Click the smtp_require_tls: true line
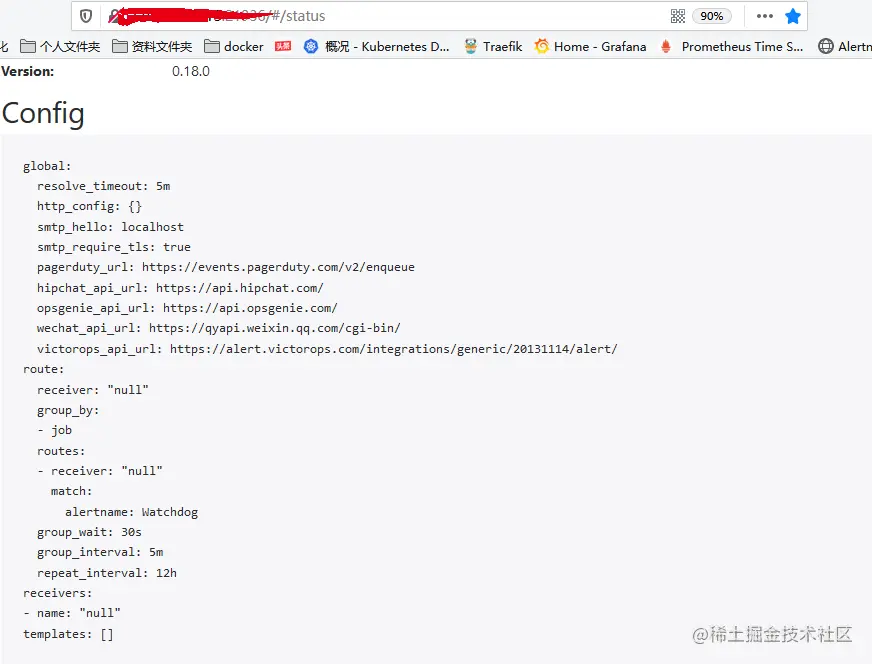 coord(114,247)
